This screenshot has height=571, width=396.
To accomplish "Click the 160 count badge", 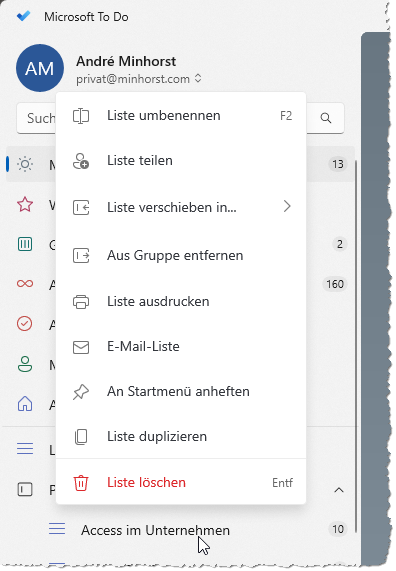I will 335,284.
